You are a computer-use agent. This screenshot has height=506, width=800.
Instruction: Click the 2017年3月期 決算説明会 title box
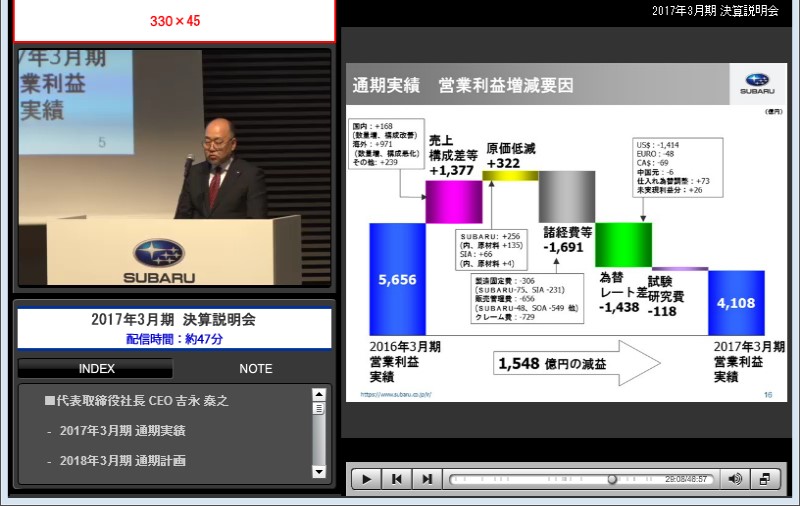pos(174,328)
